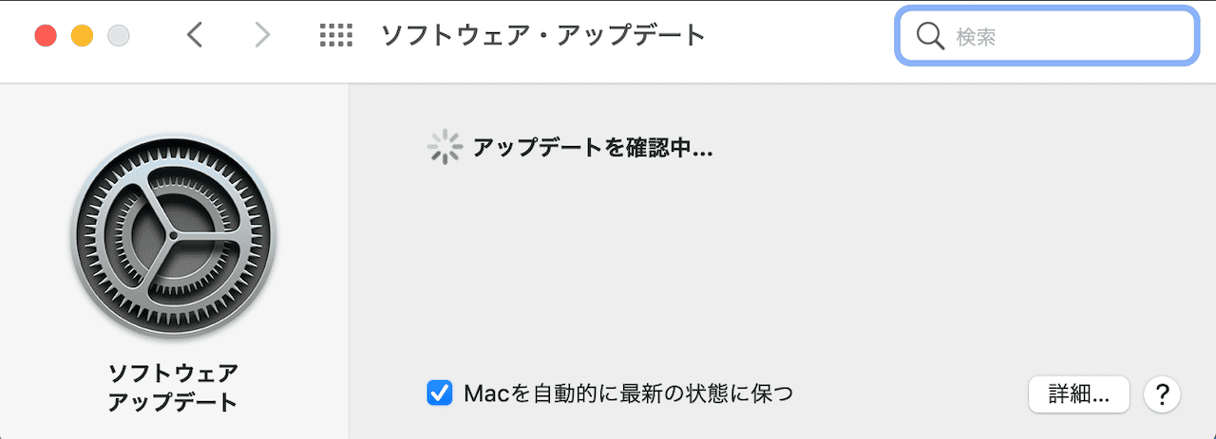
Task: Click the アップデートを確認中... status text
Action: (x=592, y=148)
